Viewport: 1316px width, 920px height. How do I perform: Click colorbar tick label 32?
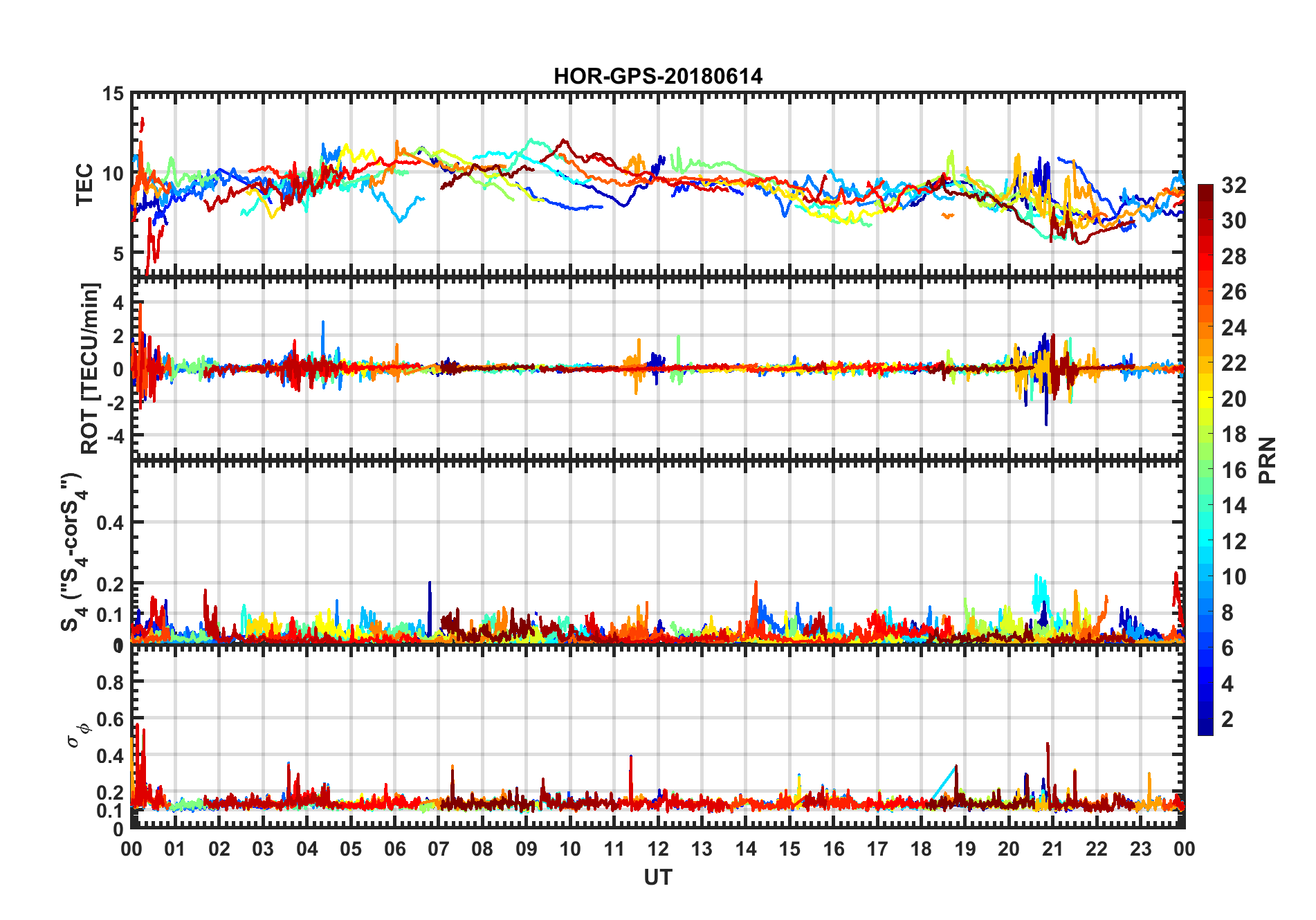pyautogui.click(x=1234, y=185)
